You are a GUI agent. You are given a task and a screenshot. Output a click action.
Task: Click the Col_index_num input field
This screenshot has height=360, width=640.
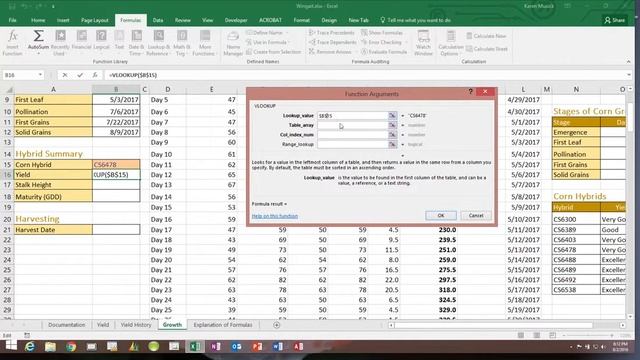coord(353,135)
